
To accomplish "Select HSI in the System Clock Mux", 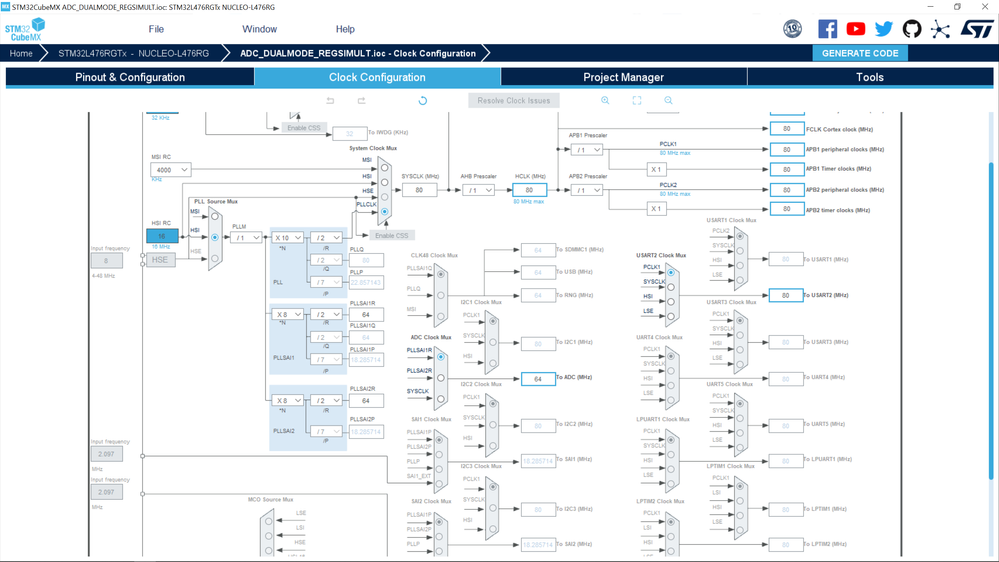I will (x=384, y=183).
